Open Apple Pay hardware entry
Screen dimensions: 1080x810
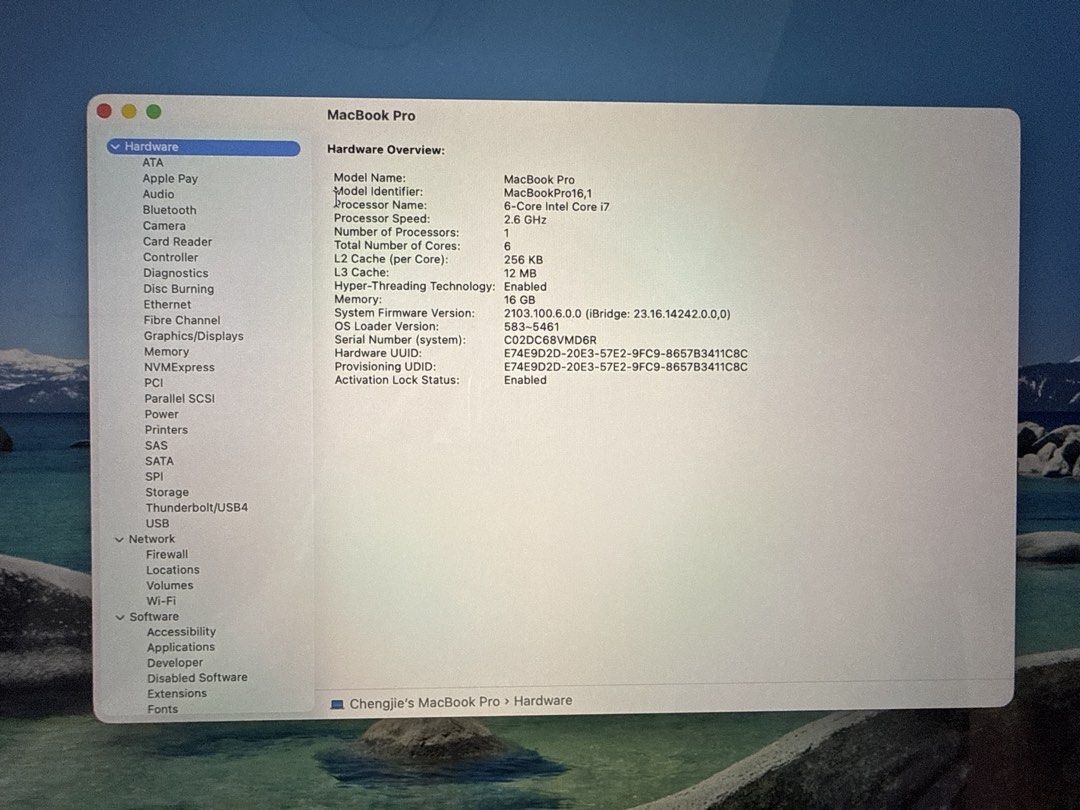pyautogui.click(x=170, y=178)
